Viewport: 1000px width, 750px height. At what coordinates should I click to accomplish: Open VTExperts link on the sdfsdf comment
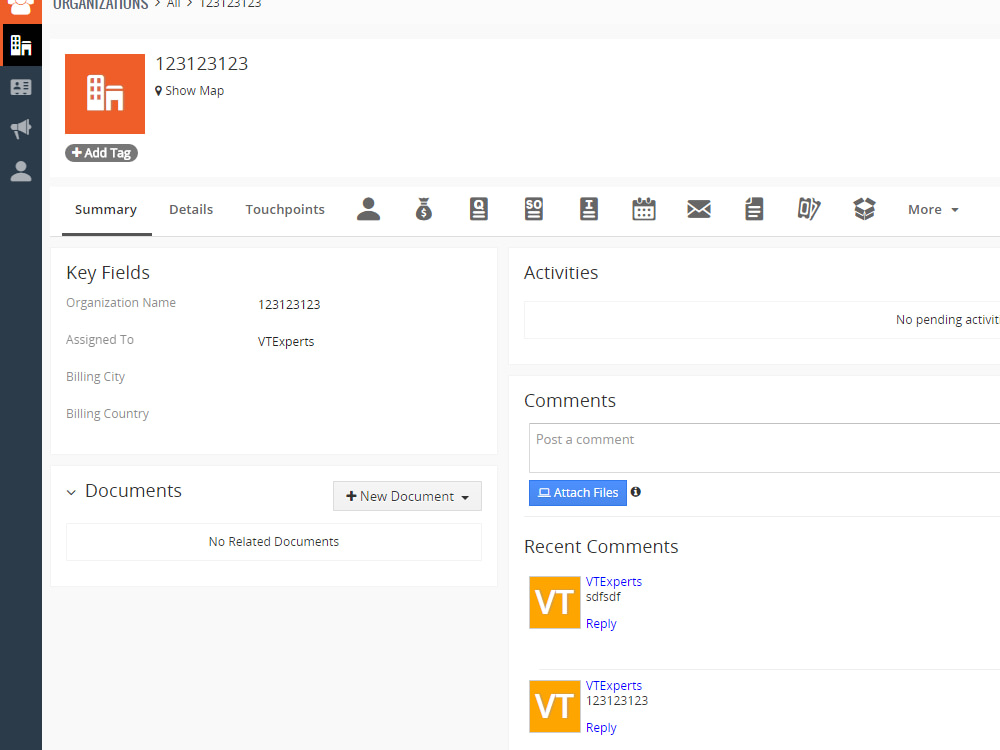[614, 582]
